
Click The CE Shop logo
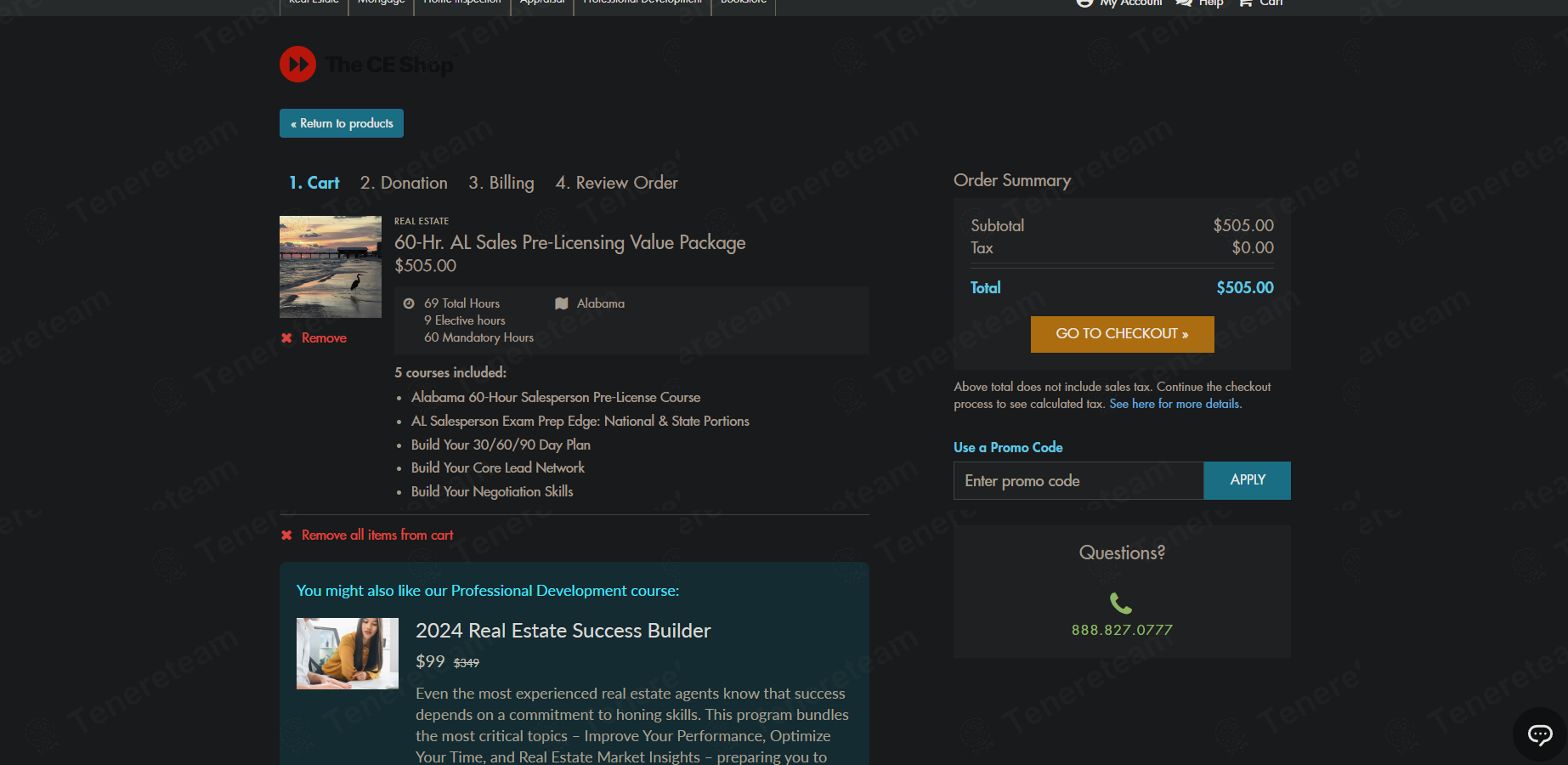[366, 65]
